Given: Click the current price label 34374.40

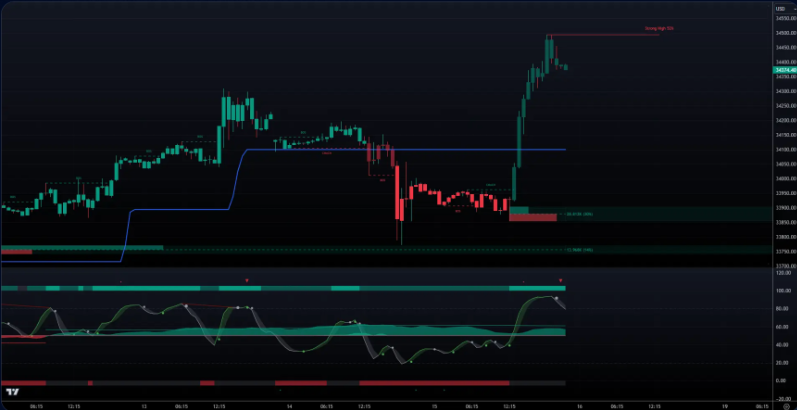Looking at the screenshot, I should [779, 70].
